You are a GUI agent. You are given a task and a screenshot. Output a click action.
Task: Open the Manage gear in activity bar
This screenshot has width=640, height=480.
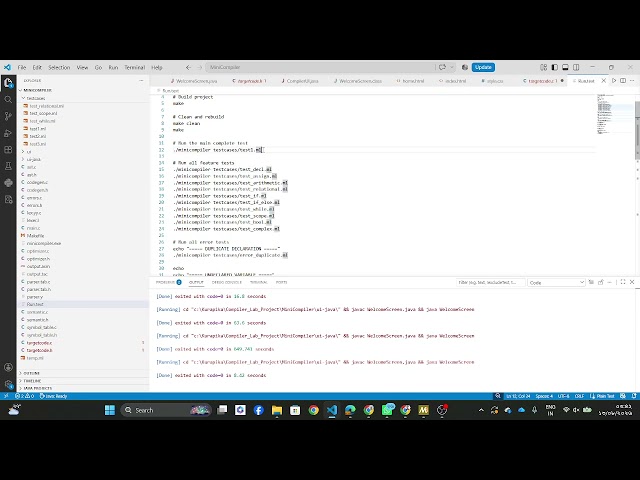click(x=8, y=384)
